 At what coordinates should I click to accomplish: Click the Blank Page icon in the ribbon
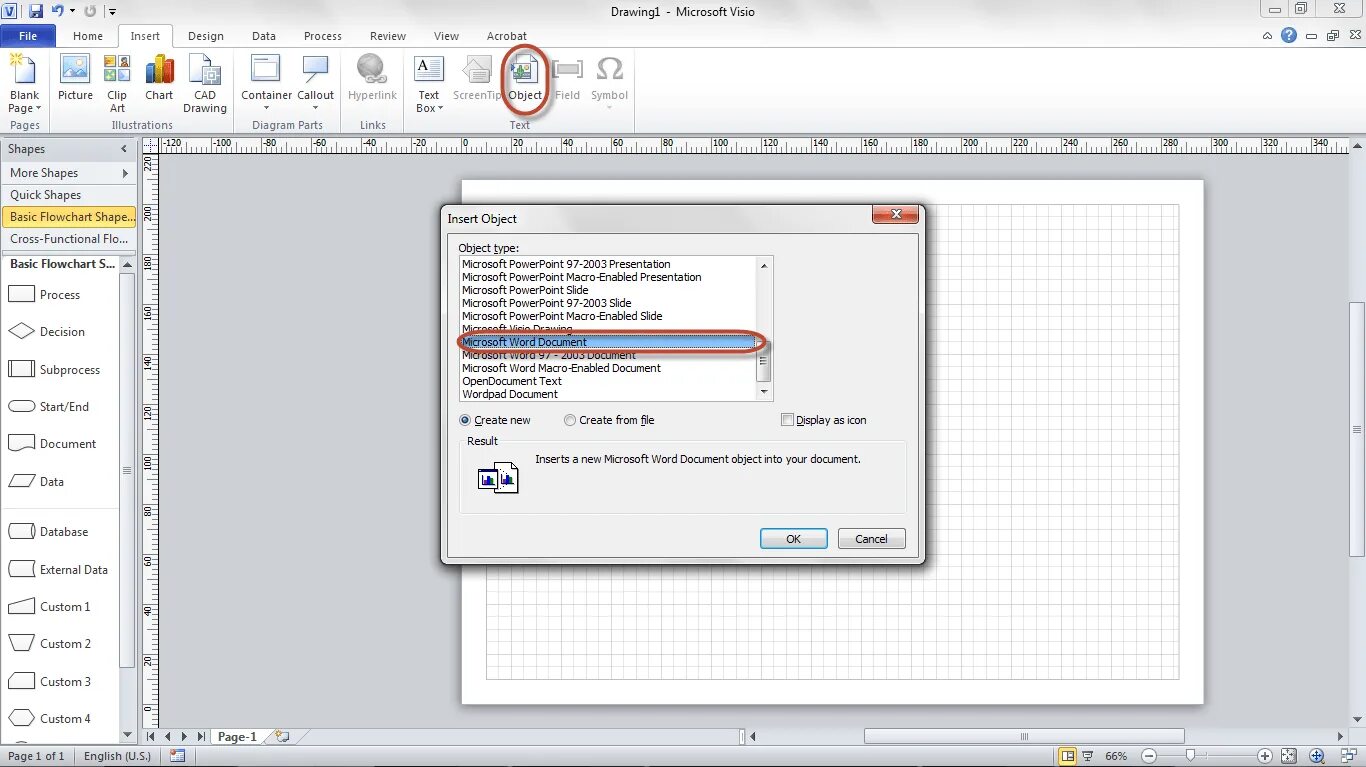point(22,70)
